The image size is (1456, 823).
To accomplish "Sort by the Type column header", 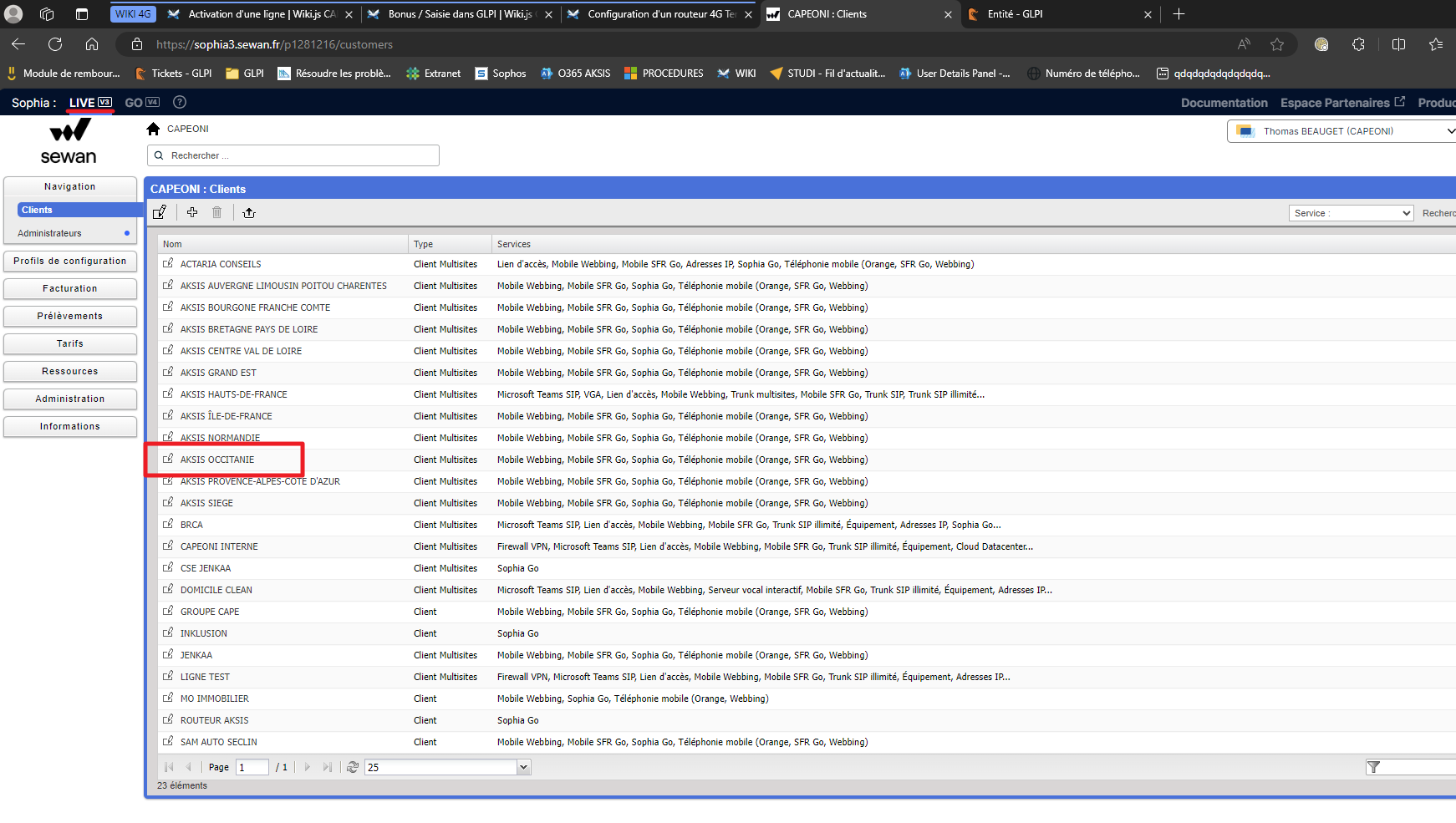I will [450, 244].
